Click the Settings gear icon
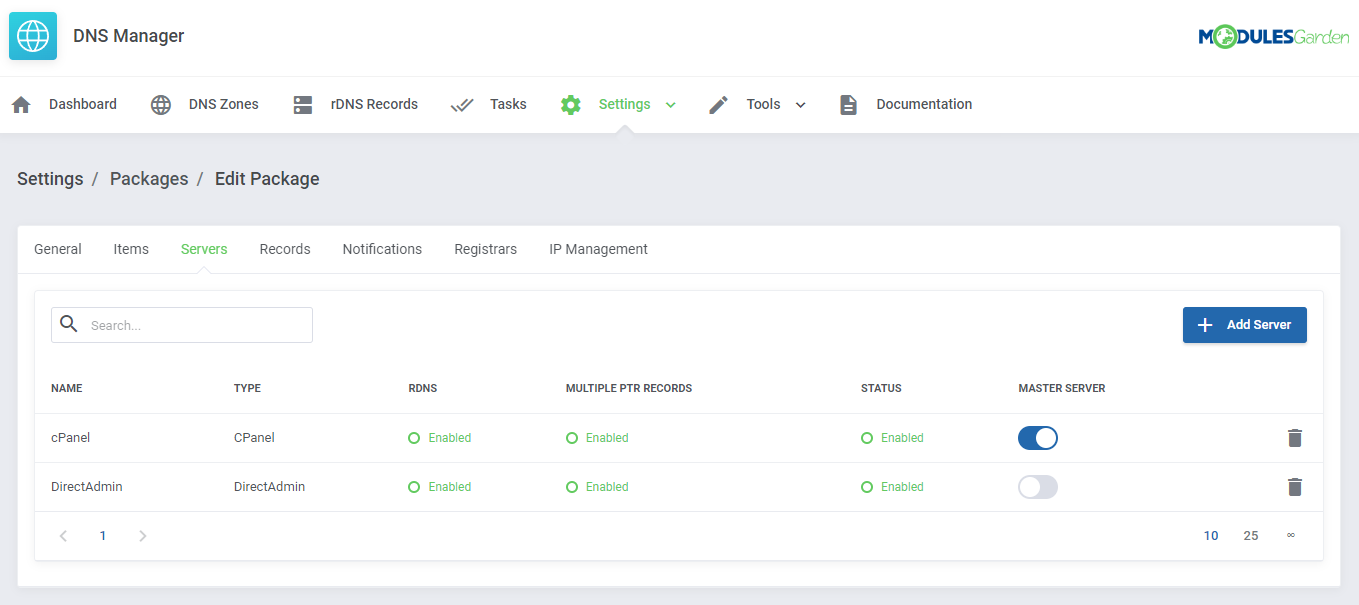Viewport: 1359px width, 605px height. coord(570,103)
